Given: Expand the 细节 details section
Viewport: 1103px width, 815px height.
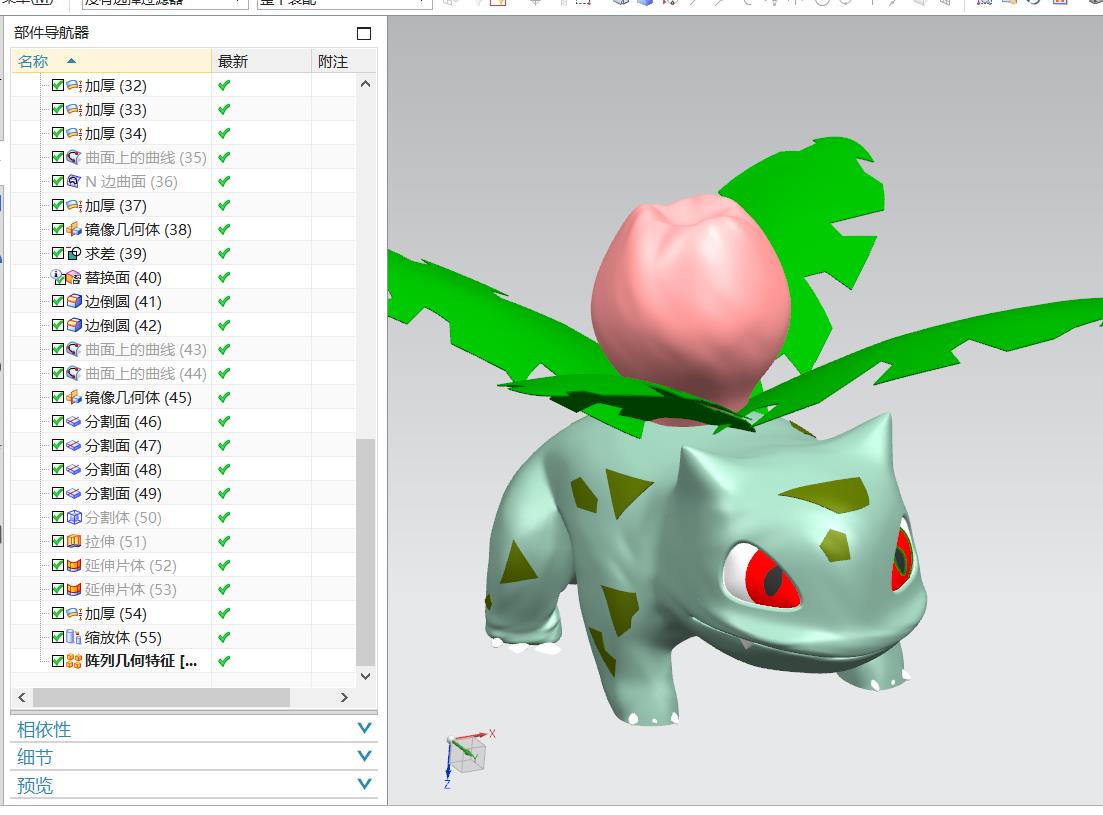Looking at the screenshot, I should click(364, 757).
